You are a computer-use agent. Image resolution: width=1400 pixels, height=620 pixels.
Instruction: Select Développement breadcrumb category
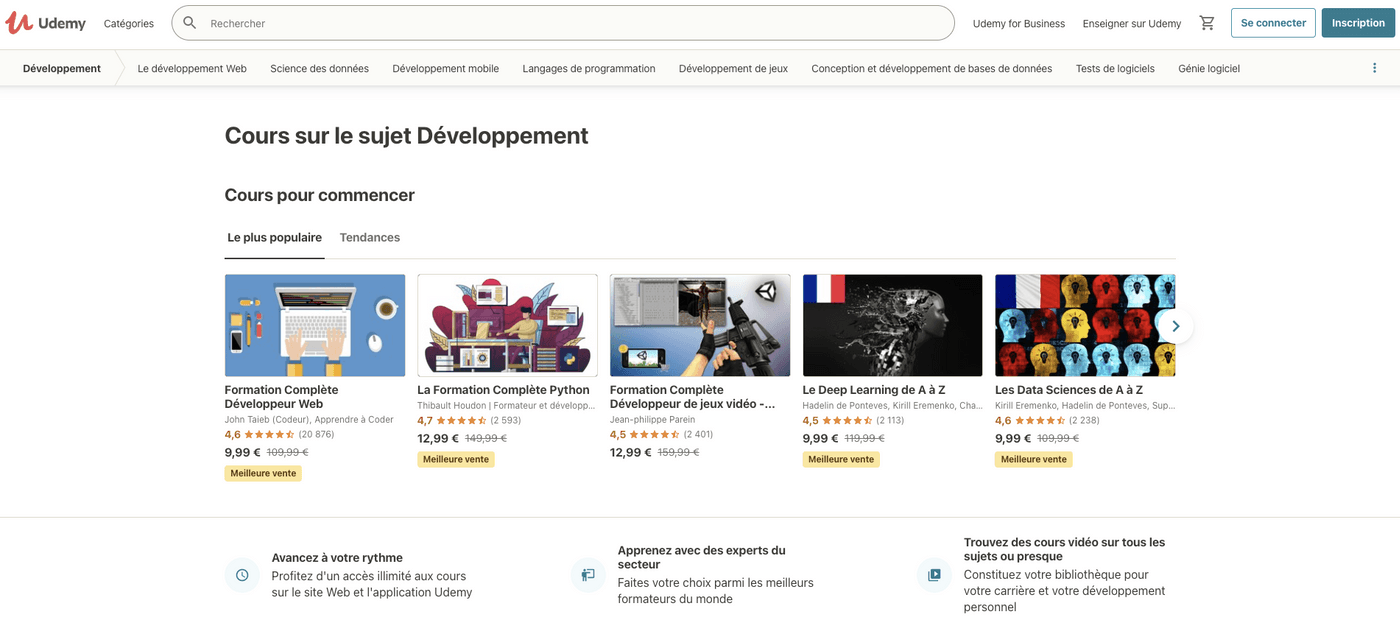click(x=62, y=69)
